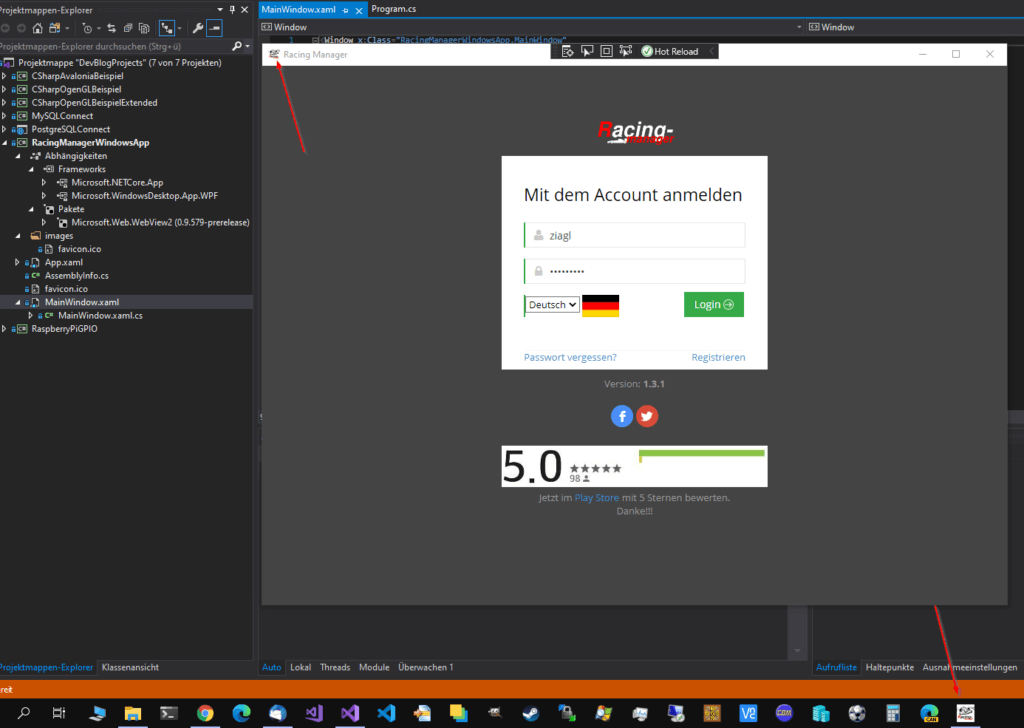Screen dimensions: 1024x728
Task: Click the Twitter icon below the version text
Action: [648, 416]
